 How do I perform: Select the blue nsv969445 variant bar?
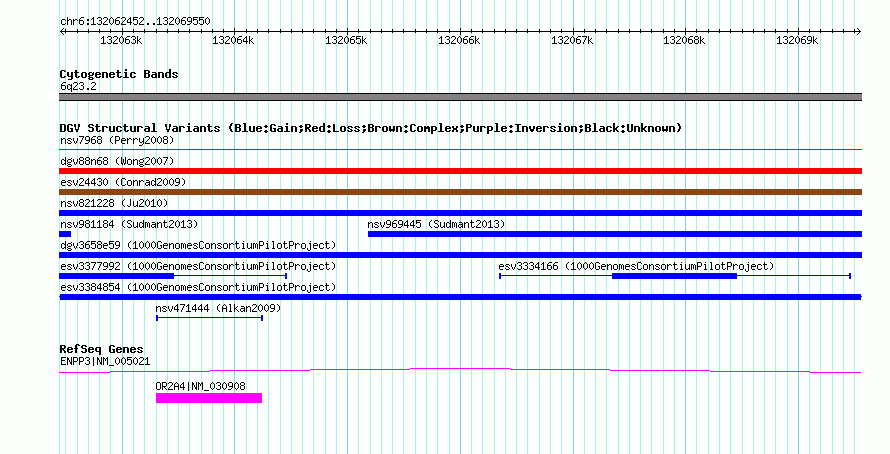pyautogui.click(x=615, y=234)
